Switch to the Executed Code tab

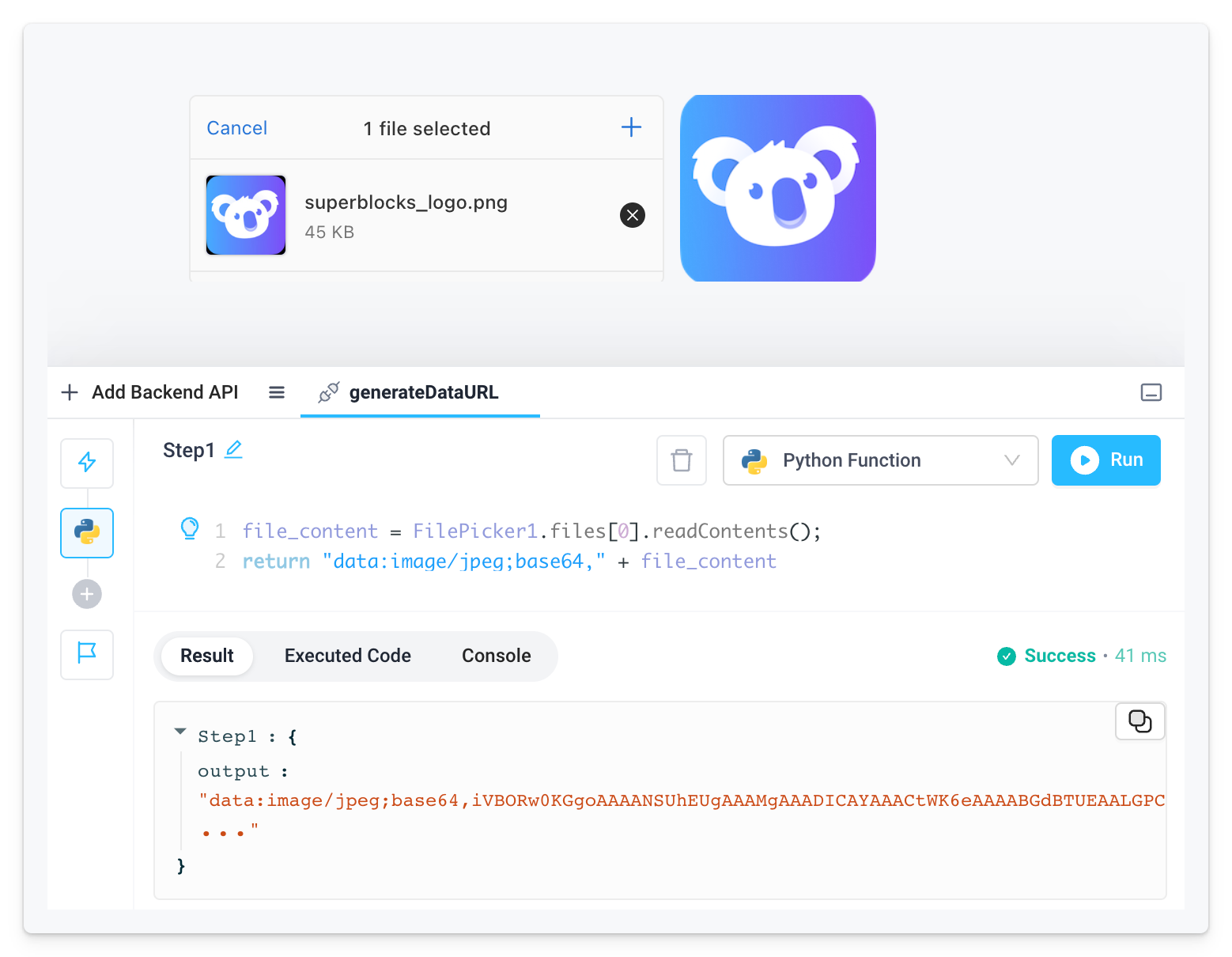(348, 656)
